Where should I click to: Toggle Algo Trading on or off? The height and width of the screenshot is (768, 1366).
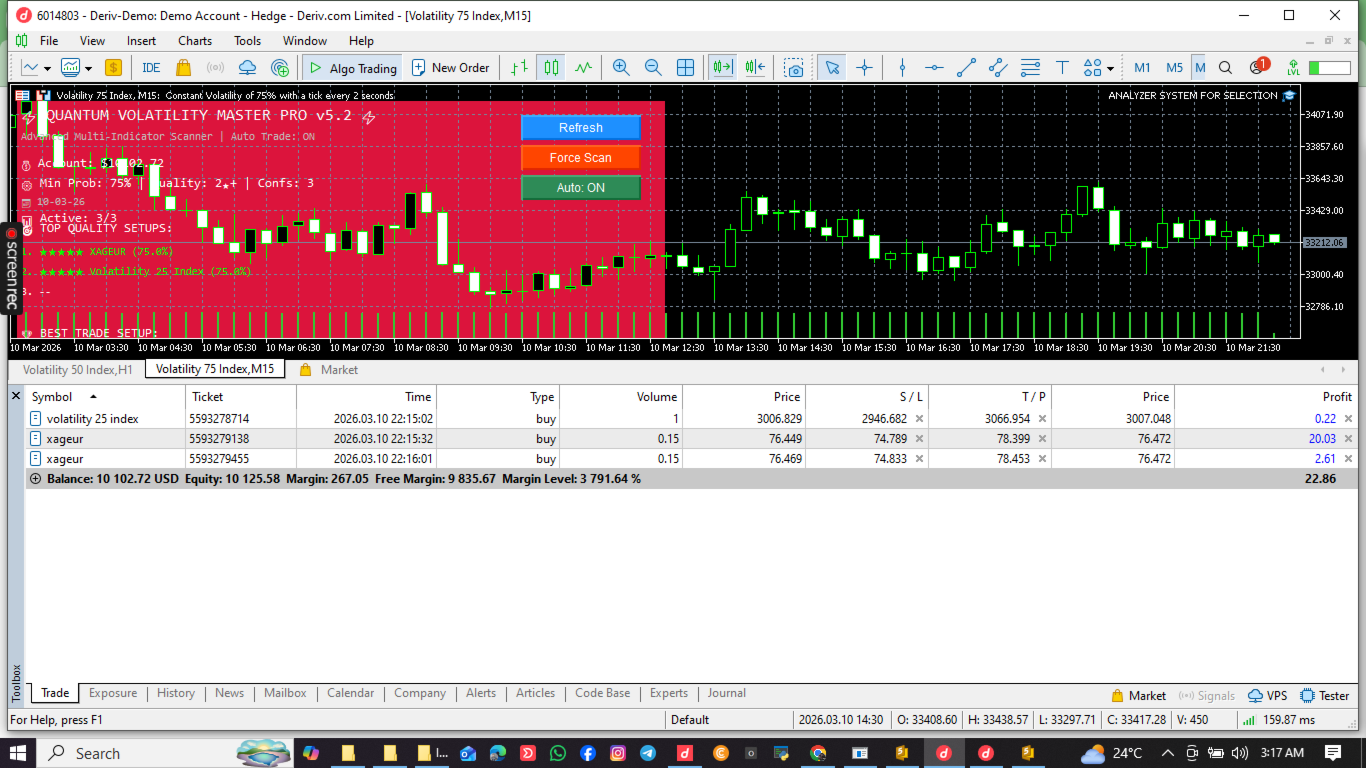352,68
